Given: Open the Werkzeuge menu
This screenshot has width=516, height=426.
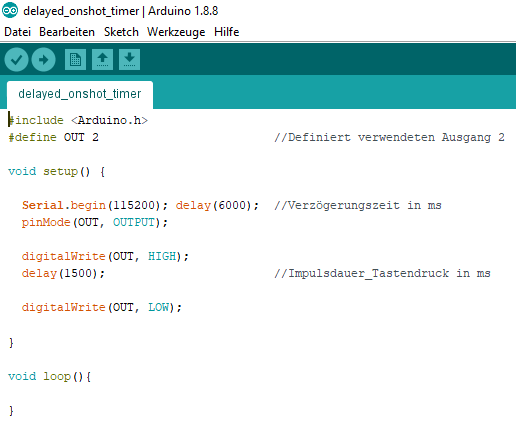Looking at the screenshot, I should [x=176, y=32].
